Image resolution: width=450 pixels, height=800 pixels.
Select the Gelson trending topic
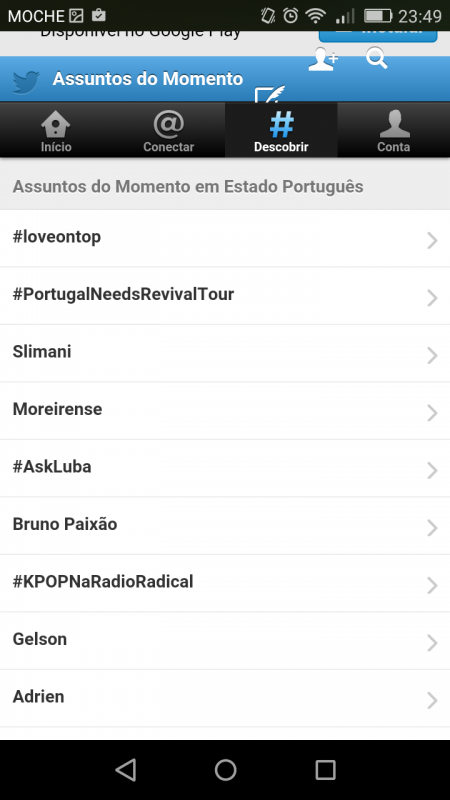coord(225,640)
